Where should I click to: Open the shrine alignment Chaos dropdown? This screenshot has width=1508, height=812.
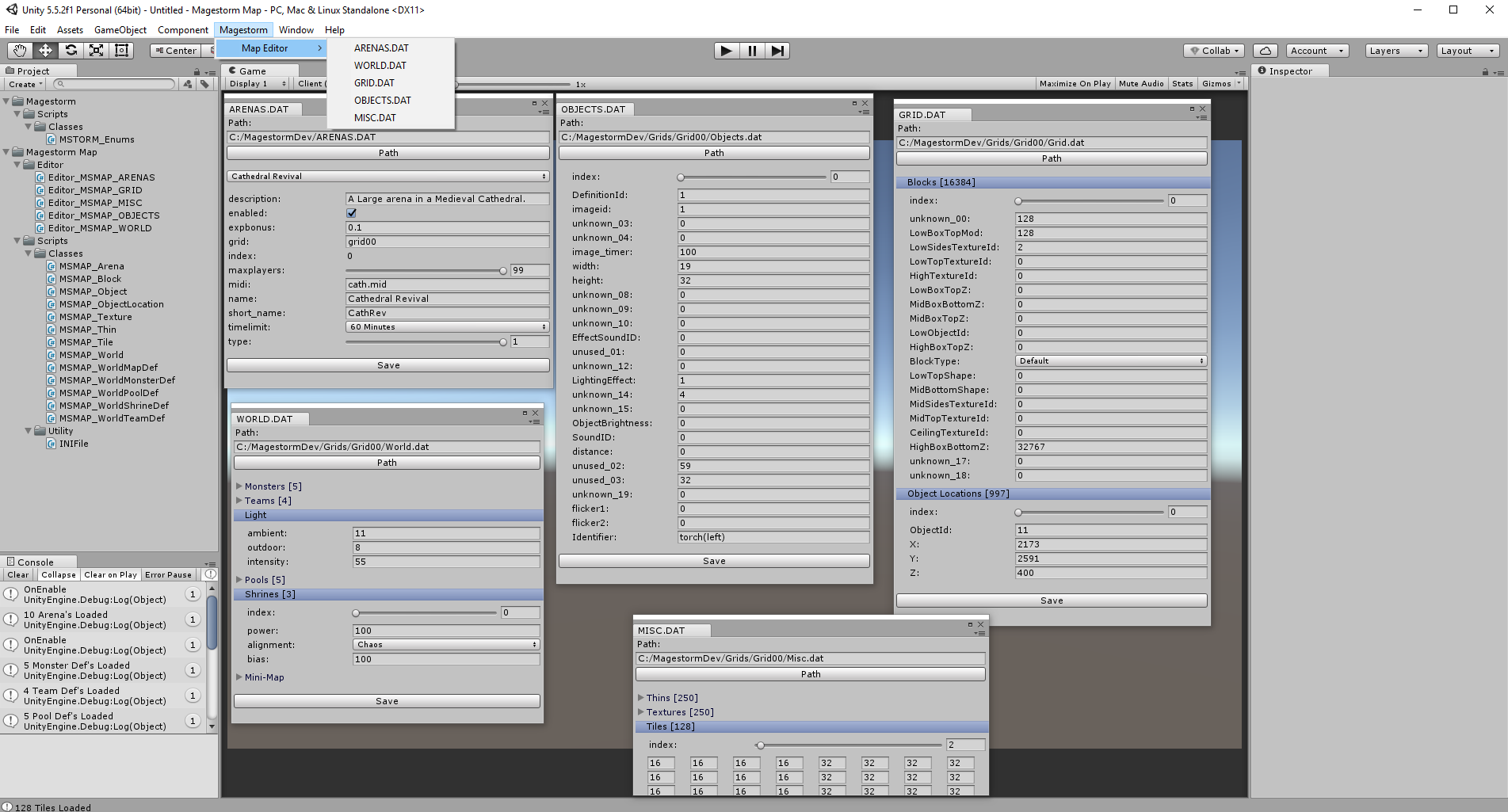coord(447,644)
